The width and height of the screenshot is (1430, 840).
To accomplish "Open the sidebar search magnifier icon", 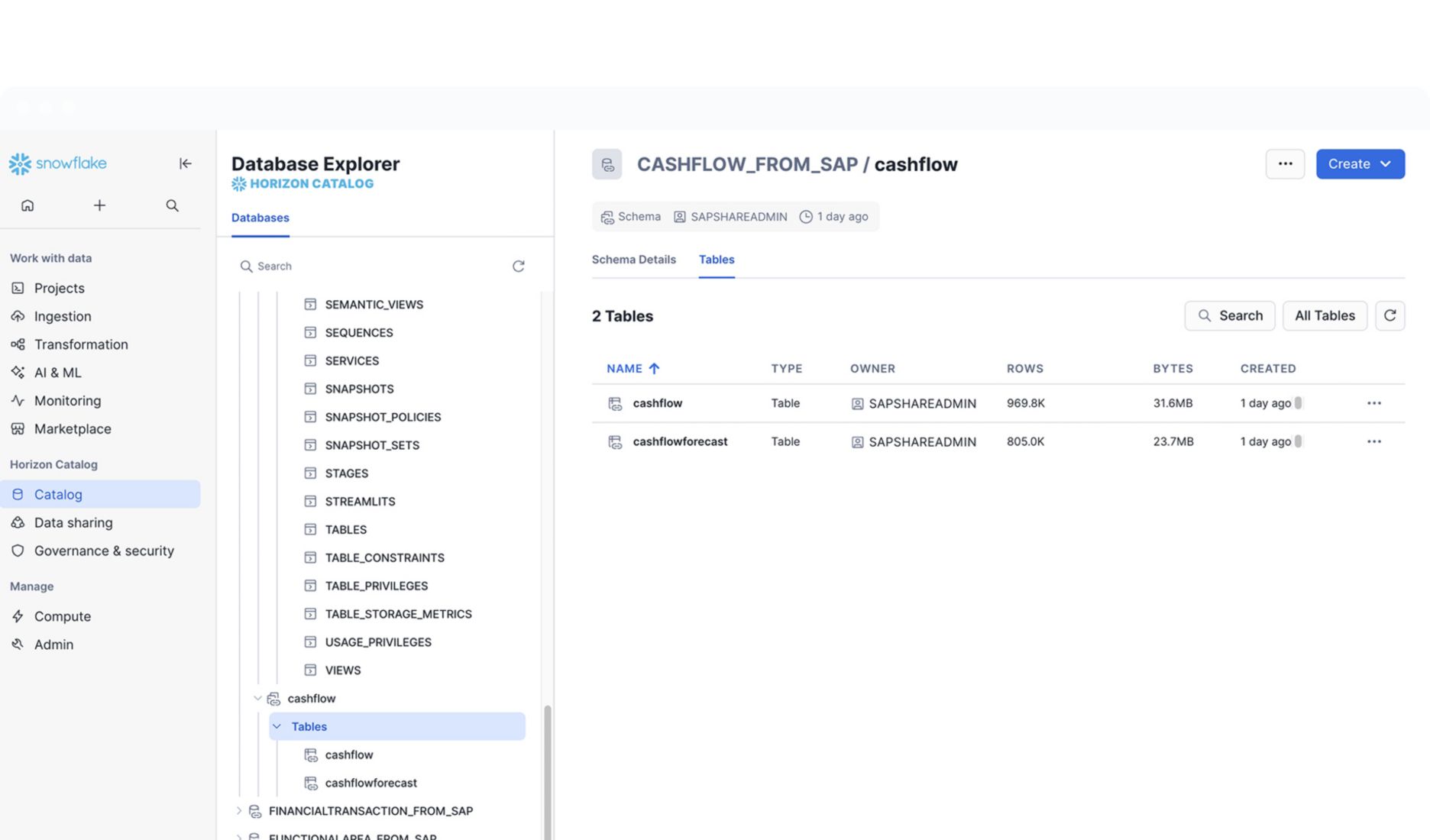I will coord(172,205).
